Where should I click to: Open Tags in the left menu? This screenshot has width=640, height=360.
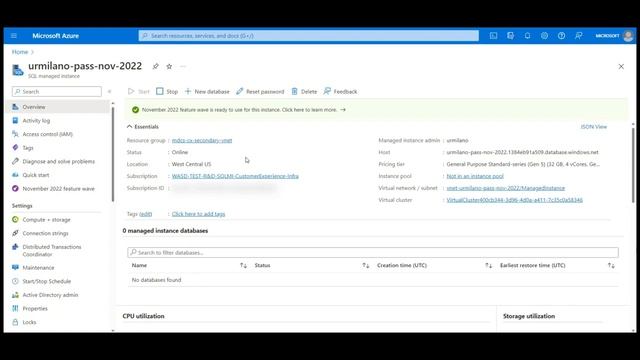click(x=28, y=148)
